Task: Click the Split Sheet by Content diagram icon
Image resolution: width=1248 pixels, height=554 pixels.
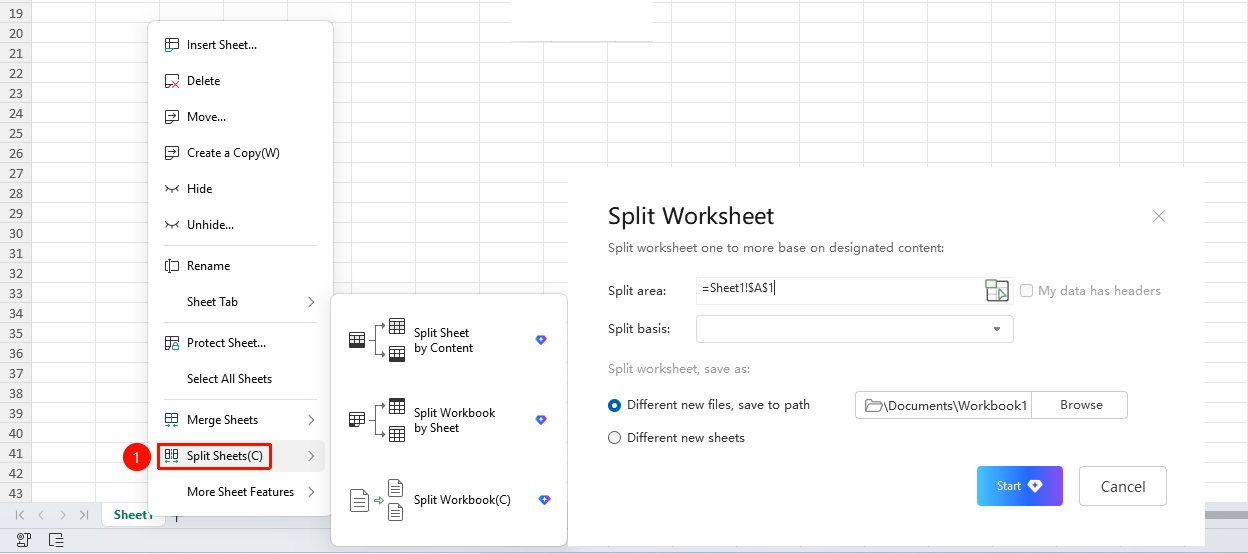Action: click(377, 340)
